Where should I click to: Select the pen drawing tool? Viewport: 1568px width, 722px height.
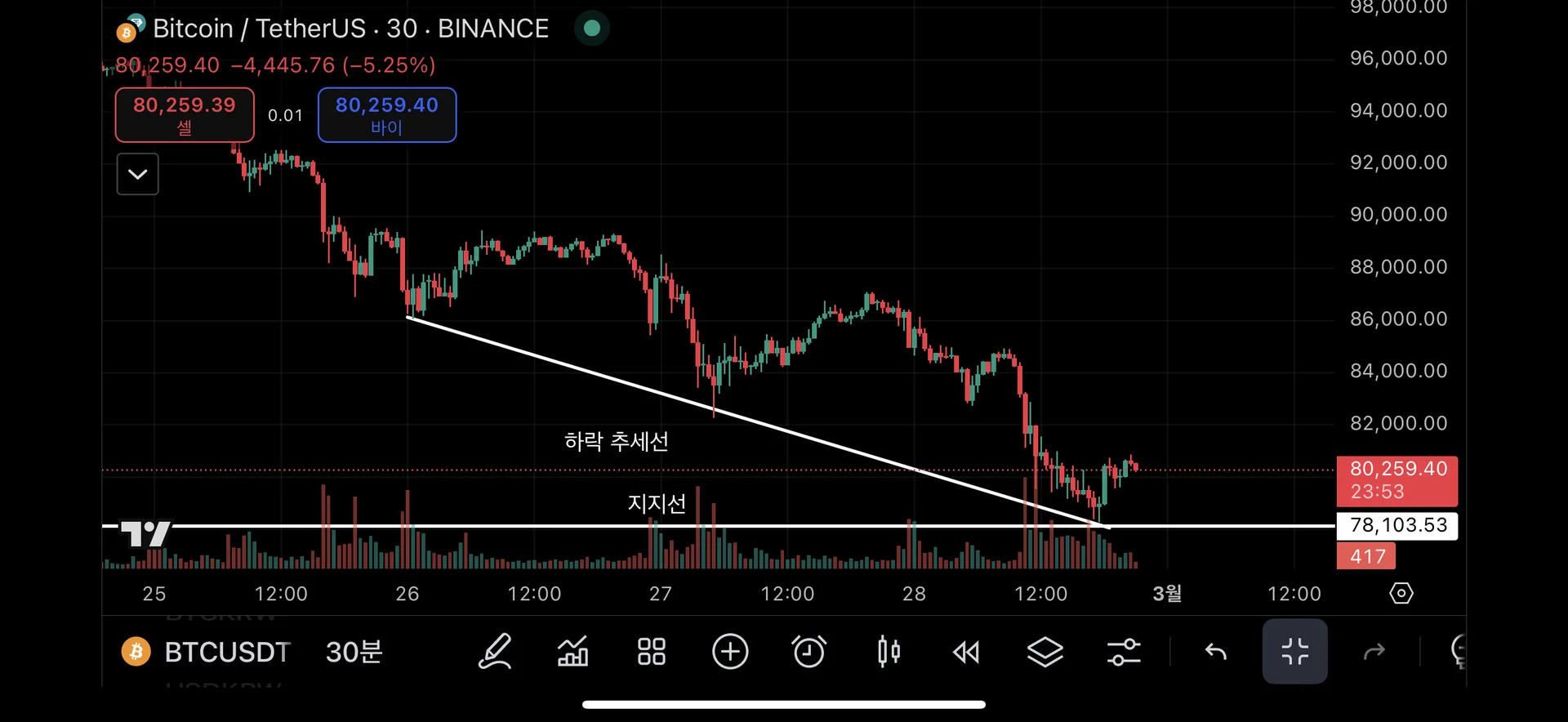pos(495,652)
